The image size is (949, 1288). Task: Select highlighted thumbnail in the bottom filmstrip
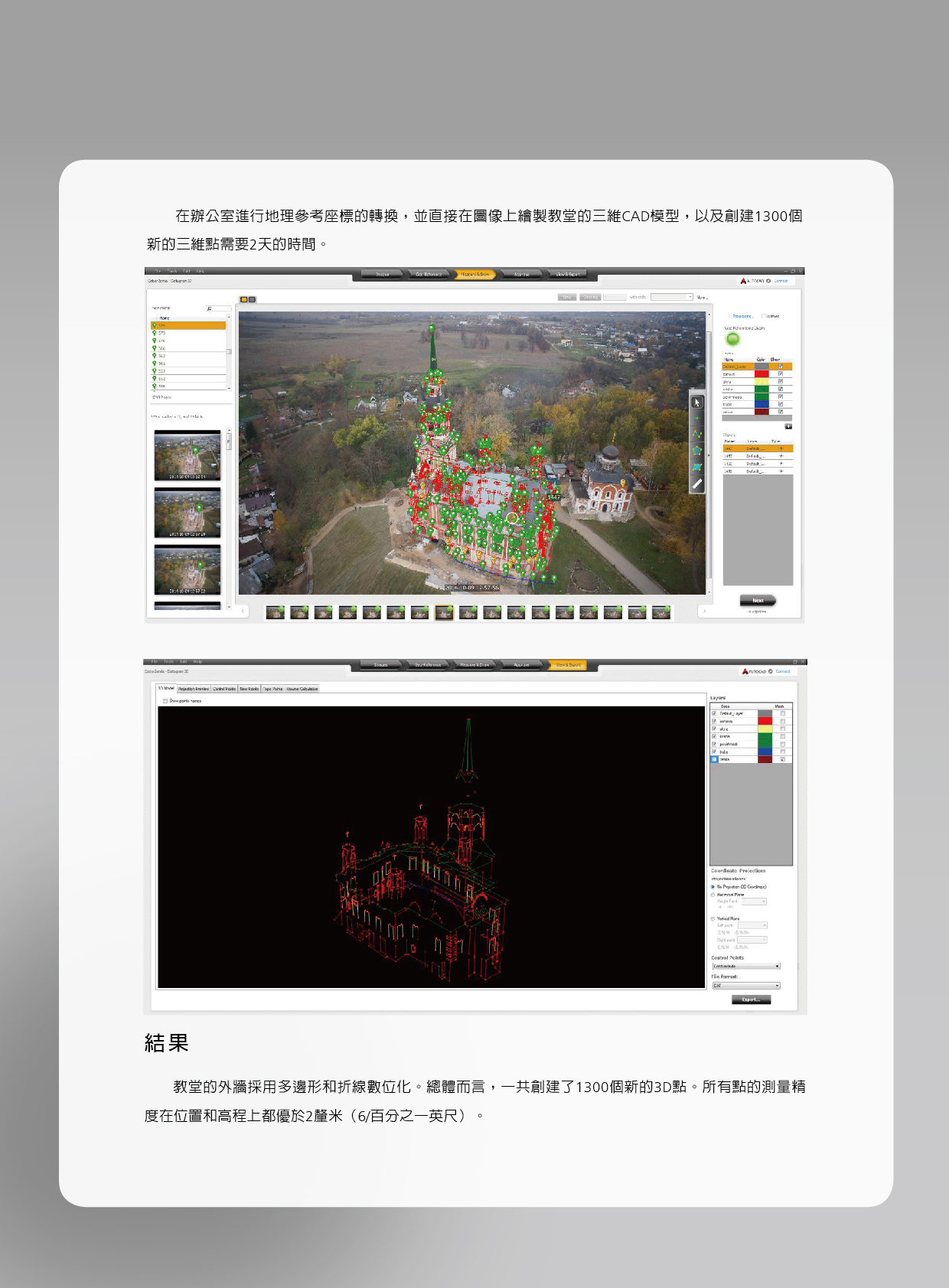(x=444, y=612)
